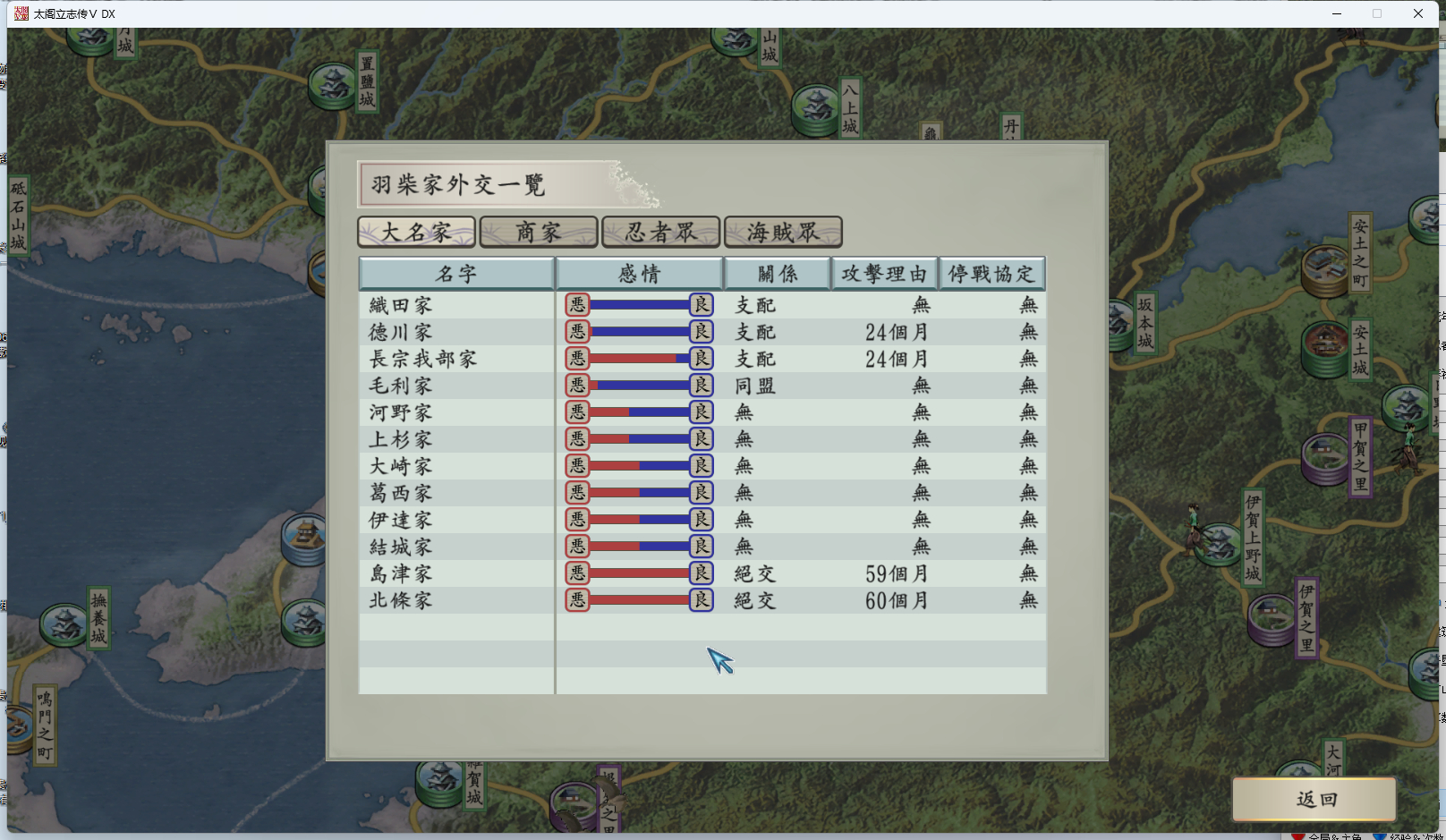Select the 葛西家 row
The height and width of the screenshot is (840, 1446).
click(x=702, y=493)
